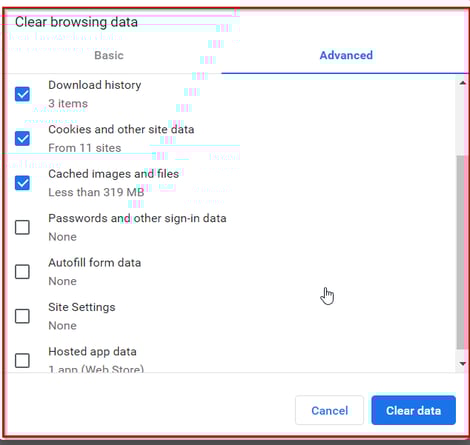Click the vertical scrollbar thumb

[x=461, y=252]
